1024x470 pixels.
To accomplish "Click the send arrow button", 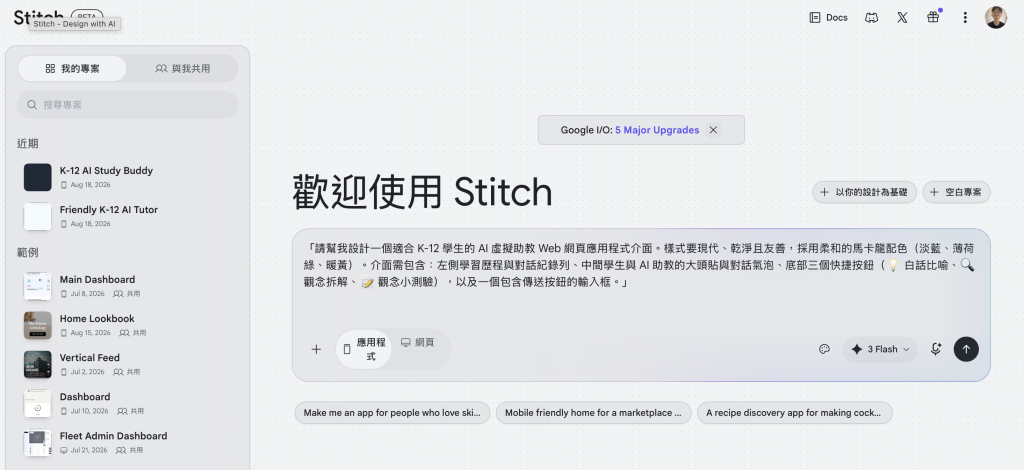I will point(966,349).
